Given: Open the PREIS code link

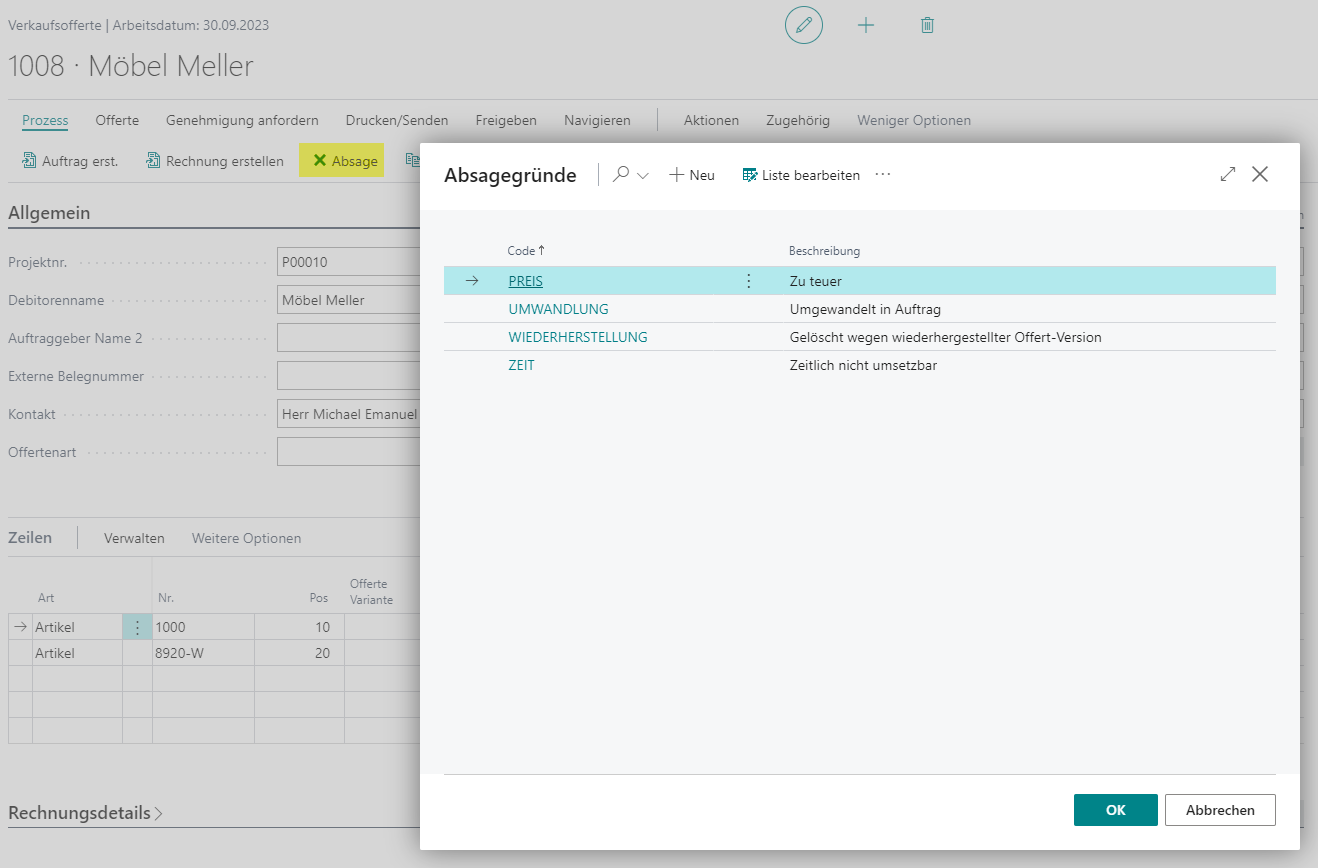Looking at the screenshot, I should [x=525, y=281].
